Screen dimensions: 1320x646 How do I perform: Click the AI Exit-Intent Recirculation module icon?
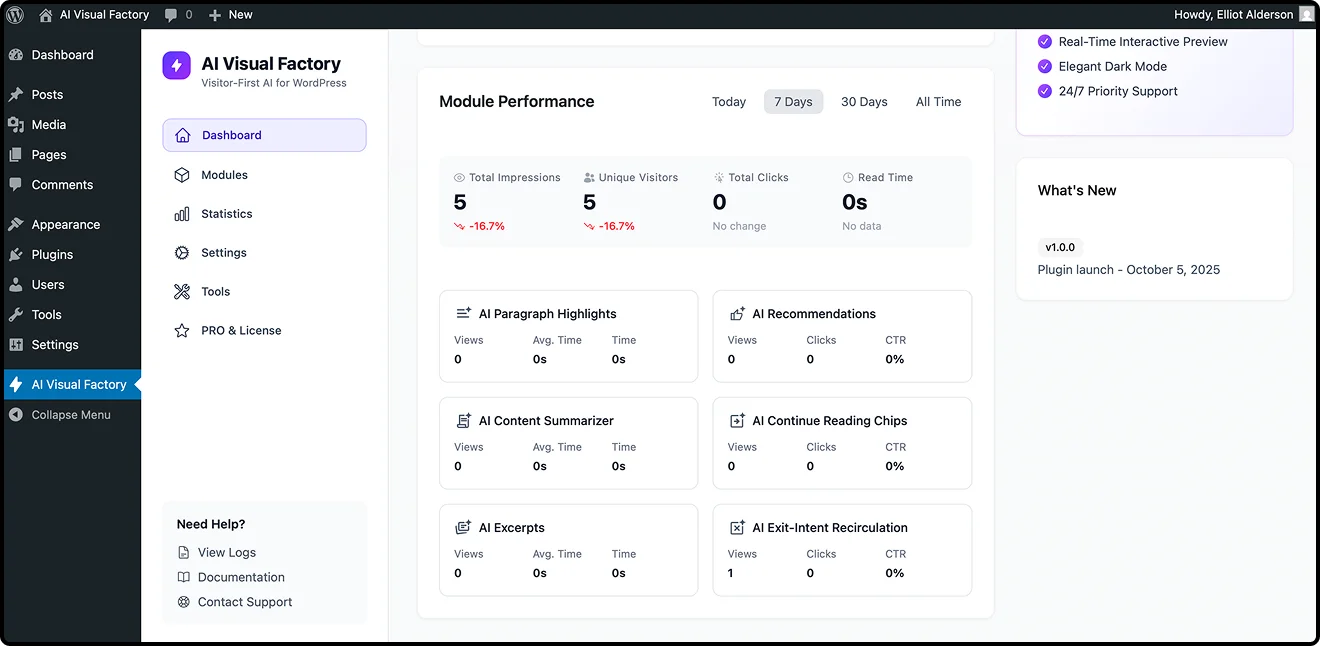pyautogui.click(x=737, y=528)
